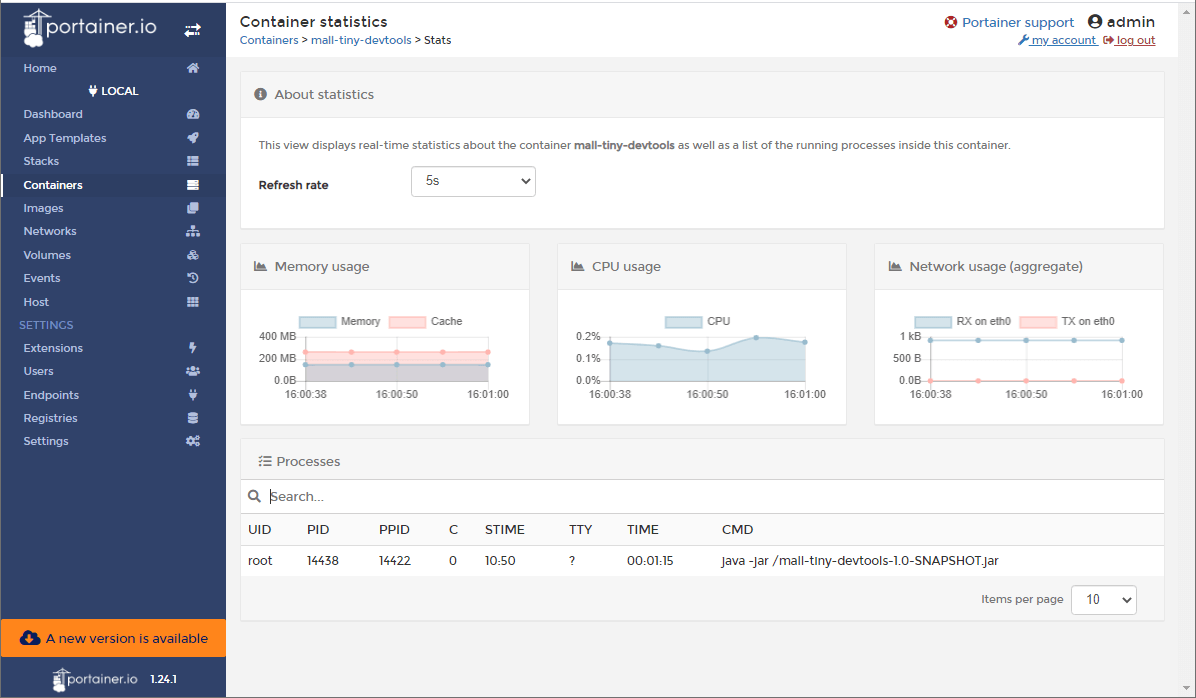The height and width of the screenshot is (698, 1196).
Task: Click the Events history icon
Action: click(193, 278)
